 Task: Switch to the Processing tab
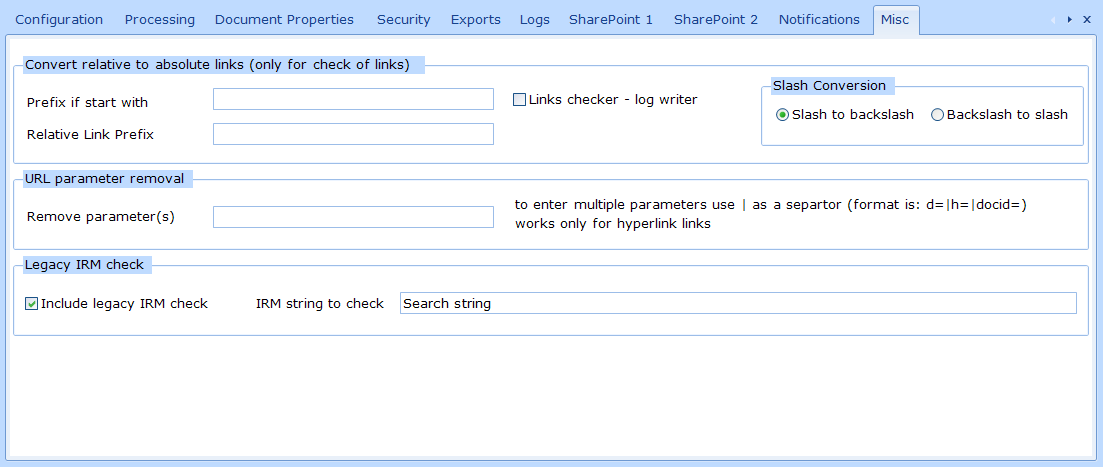(159, 20)
